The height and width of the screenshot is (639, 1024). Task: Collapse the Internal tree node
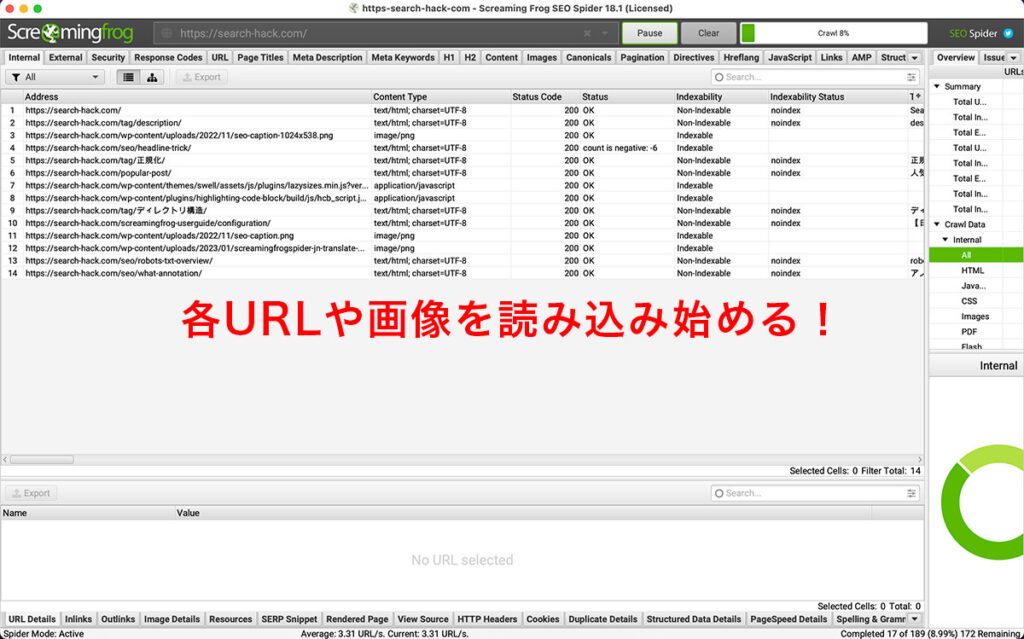coord(945,240)
